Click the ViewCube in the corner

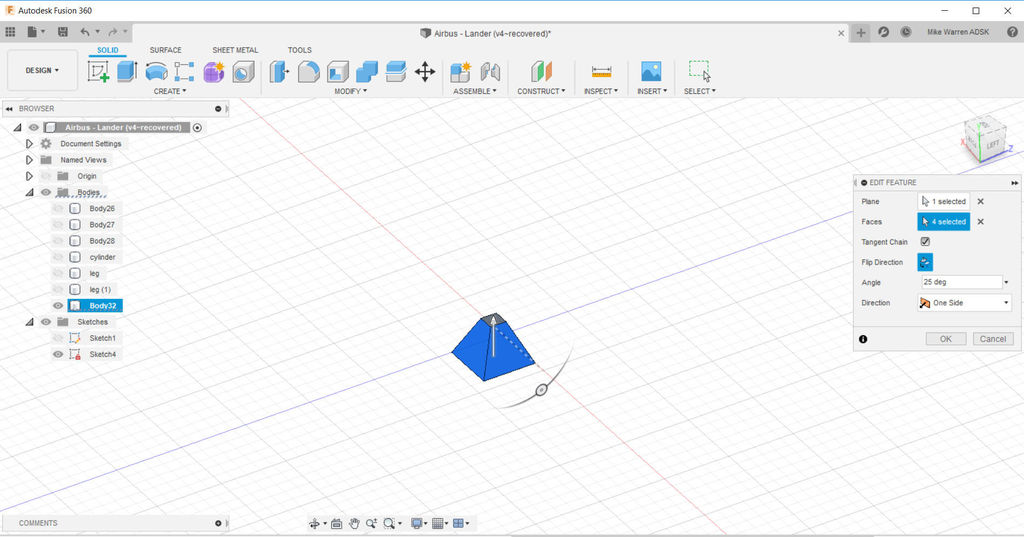click(x=984, y=138)
